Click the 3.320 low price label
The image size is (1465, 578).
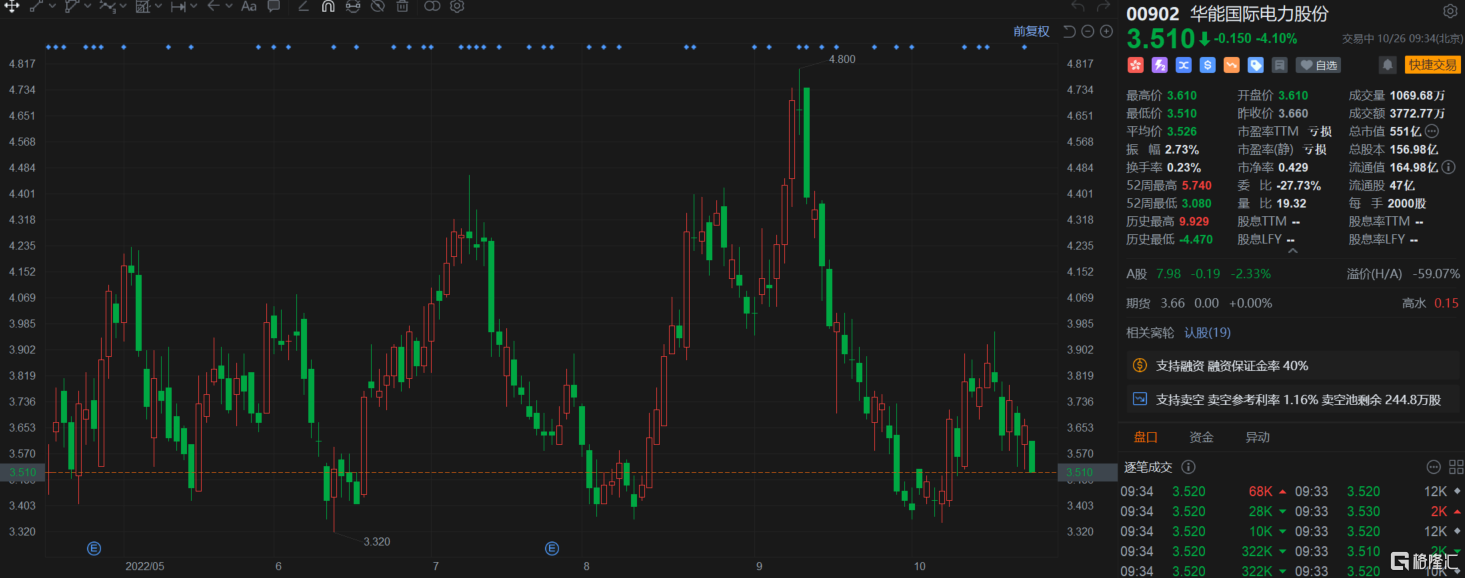coord(376,541)
